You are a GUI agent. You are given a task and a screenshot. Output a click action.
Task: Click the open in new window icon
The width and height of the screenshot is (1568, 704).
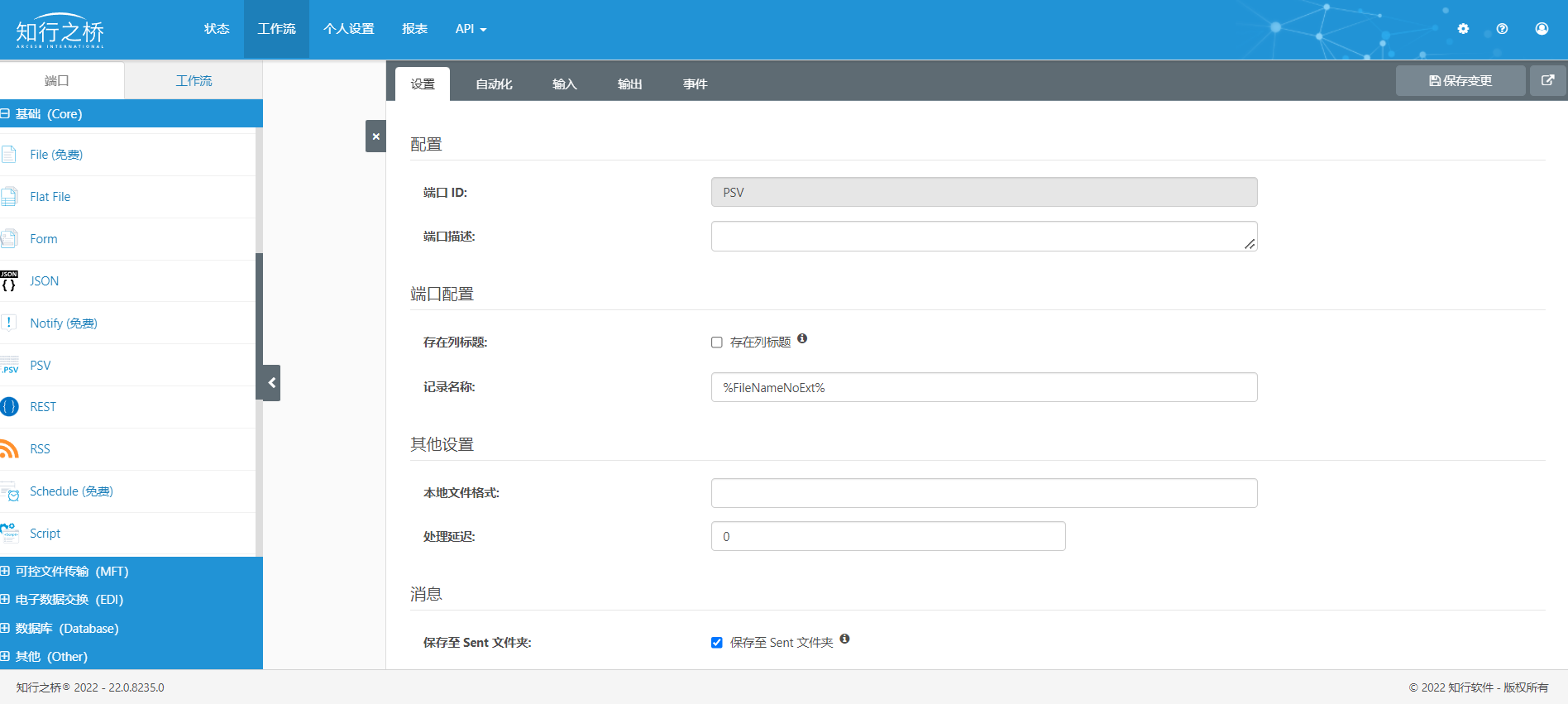pyautogui.click(x=1548, y=80)
